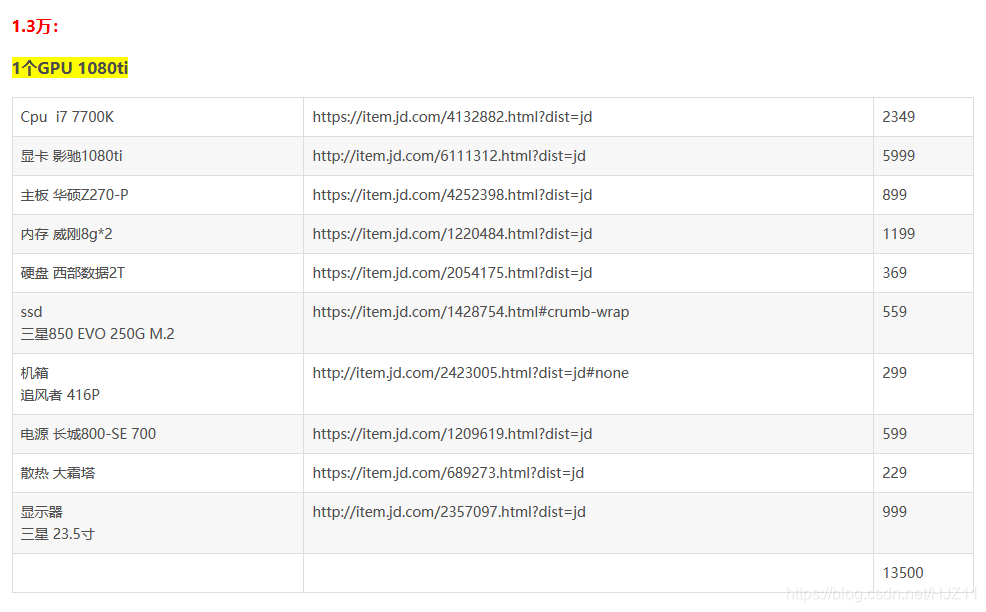Open the power supply link item 1209619
Screen dimensions: 986x612
click(452, 434)
